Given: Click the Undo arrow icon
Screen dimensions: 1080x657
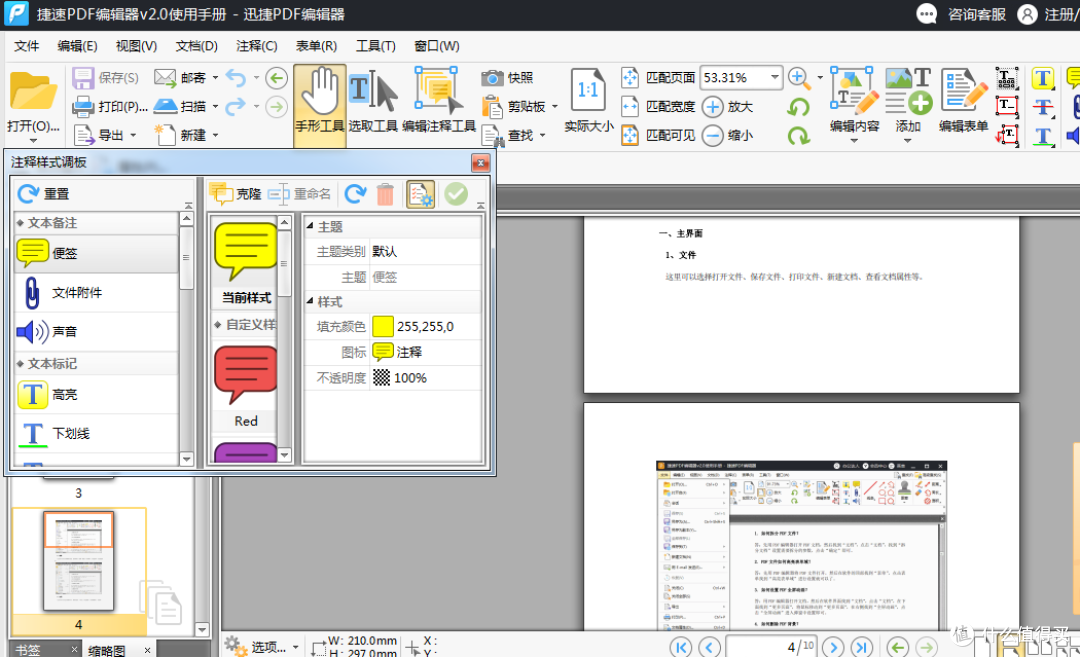Looking at the screenshot, I should pyautogui.click(x=236, y=78).
